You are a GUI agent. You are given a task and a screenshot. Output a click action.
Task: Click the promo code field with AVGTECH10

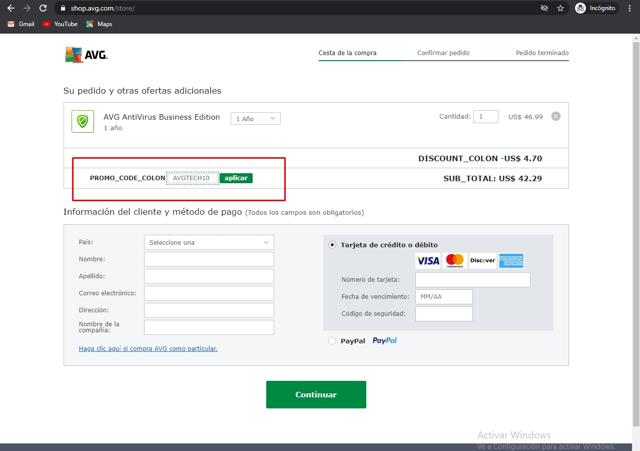tap(192, 178)
